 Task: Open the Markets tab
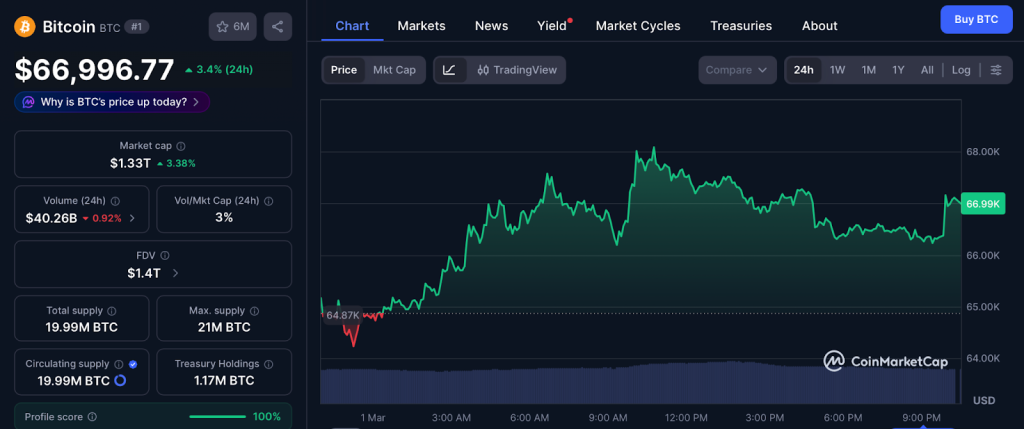point(421,26)
